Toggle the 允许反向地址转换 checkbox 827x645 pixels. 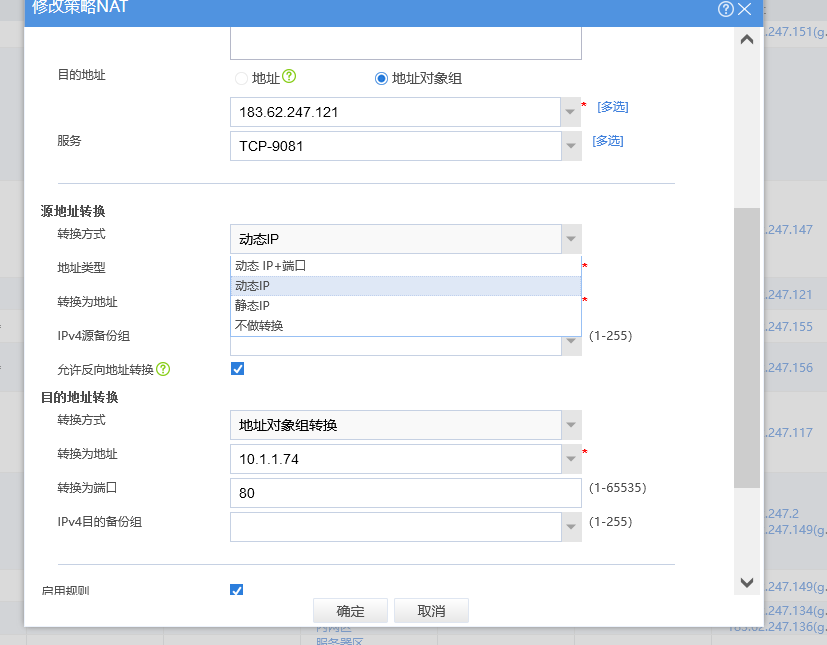pyautogui.click(x=237, y=368)
